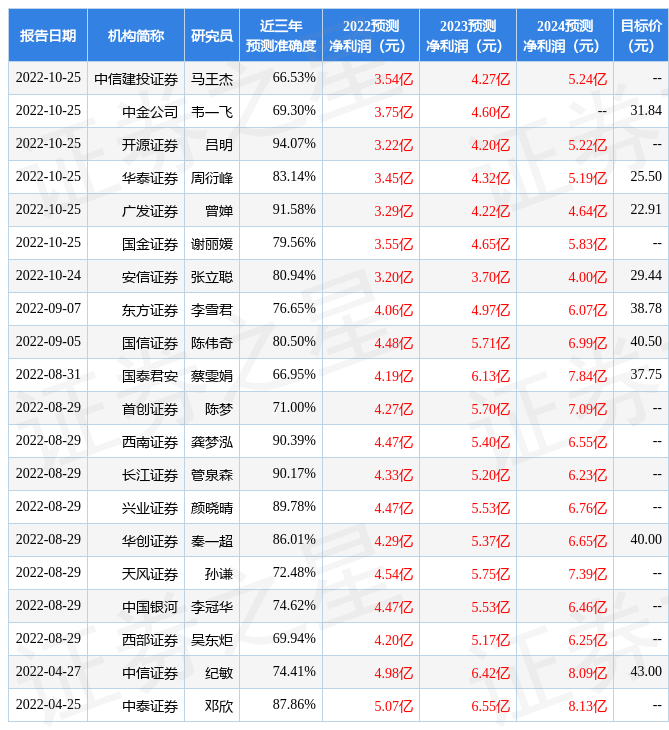Click accuracy value 94.07%
Image resolution: width=669 pixels, height=730 pixels.
(x=294, y=143)
